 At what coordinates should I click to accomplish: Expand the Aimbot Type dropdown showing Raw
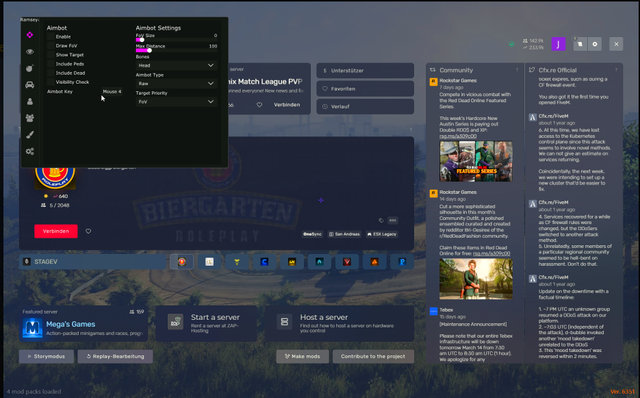(176, 83)
